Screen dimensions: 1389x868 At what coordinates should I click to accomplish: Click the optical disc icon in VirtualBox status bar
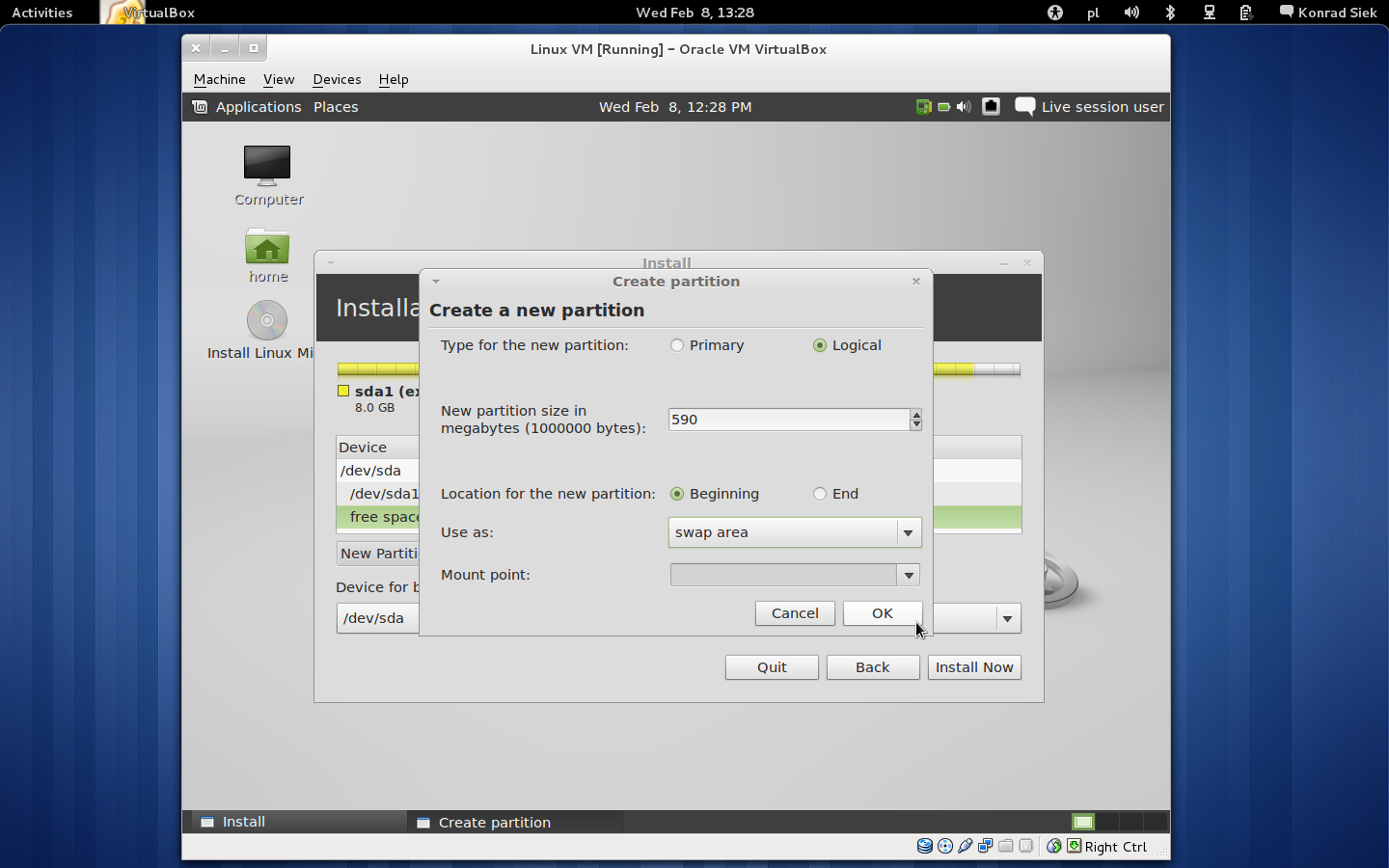(945, 846)
